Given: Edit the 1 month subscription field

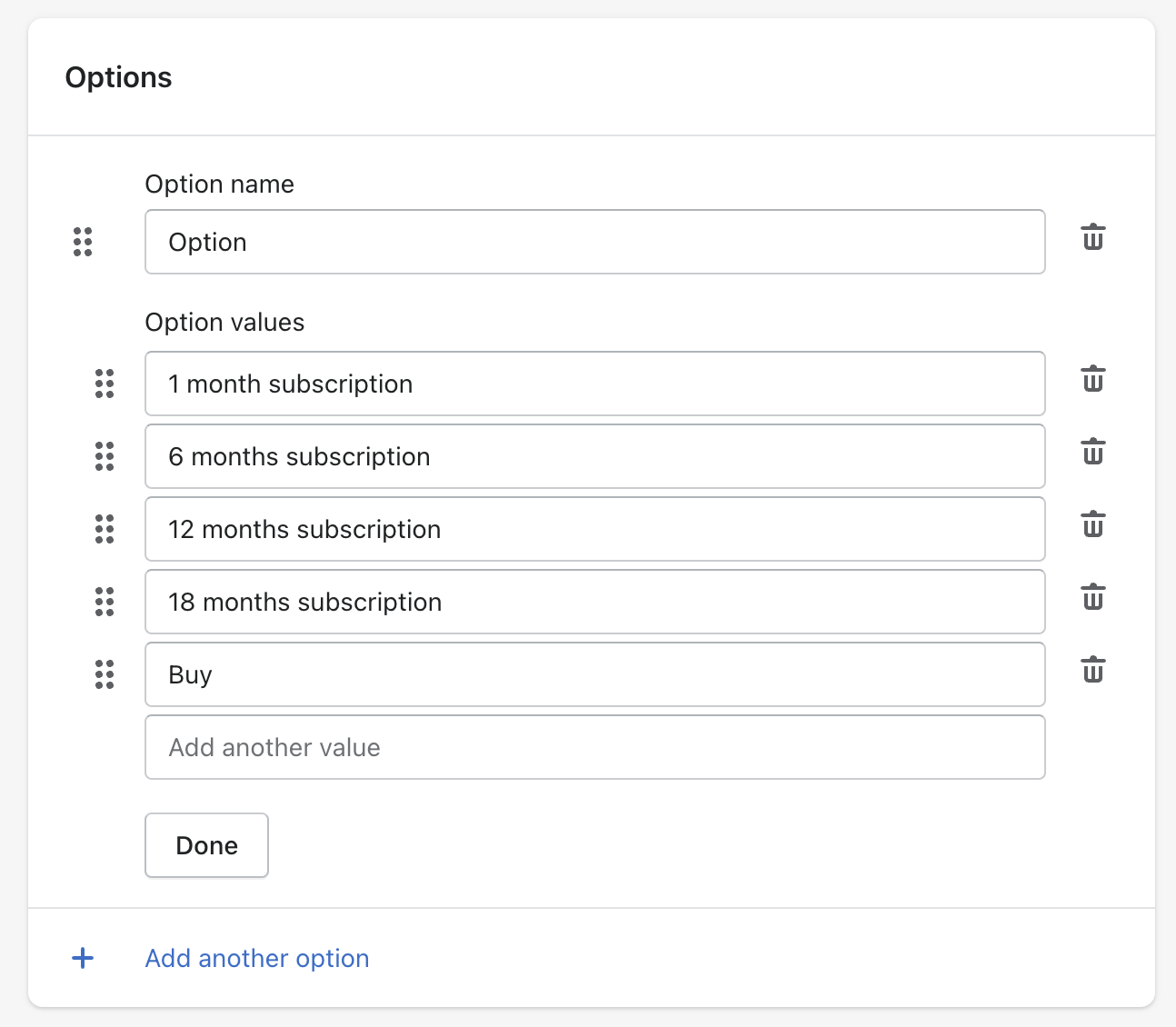Looking at the screenshot, I should [x=595, y=384].
